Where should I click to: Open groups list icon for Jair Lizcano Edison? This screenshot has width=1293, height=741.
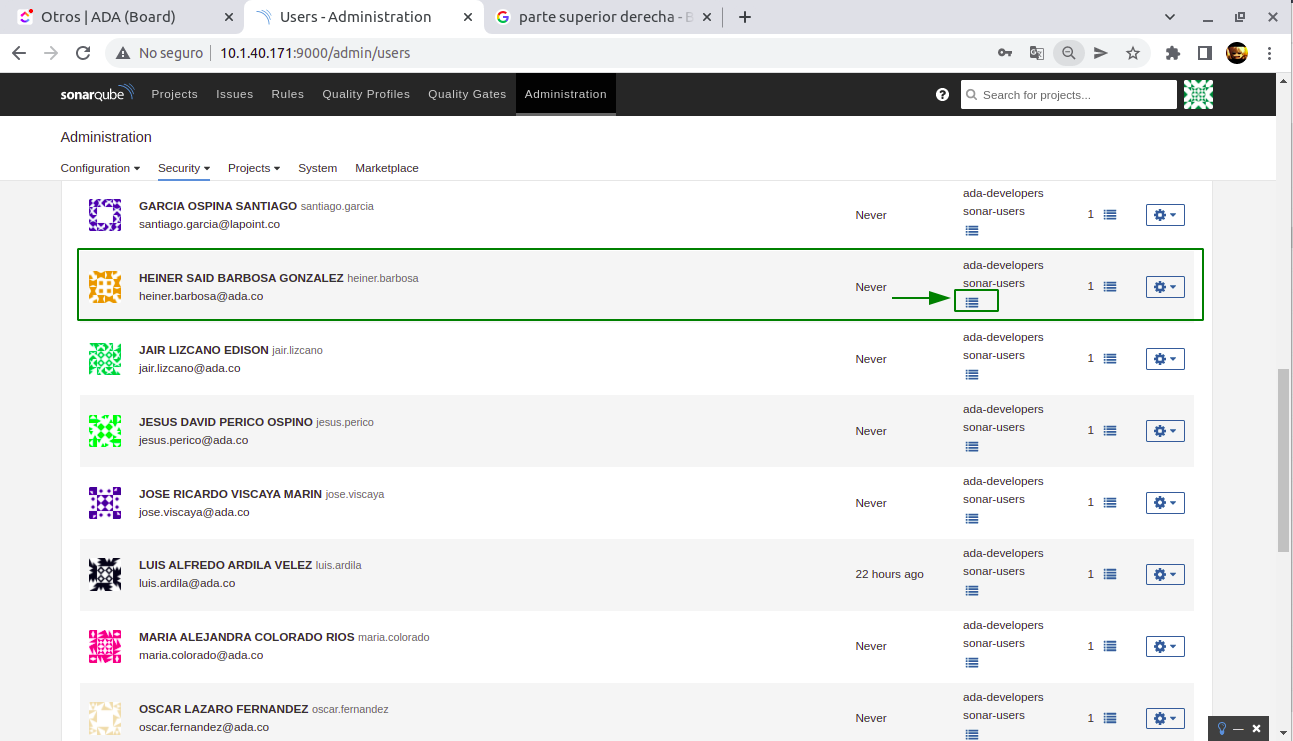click(x=972, y=374)
